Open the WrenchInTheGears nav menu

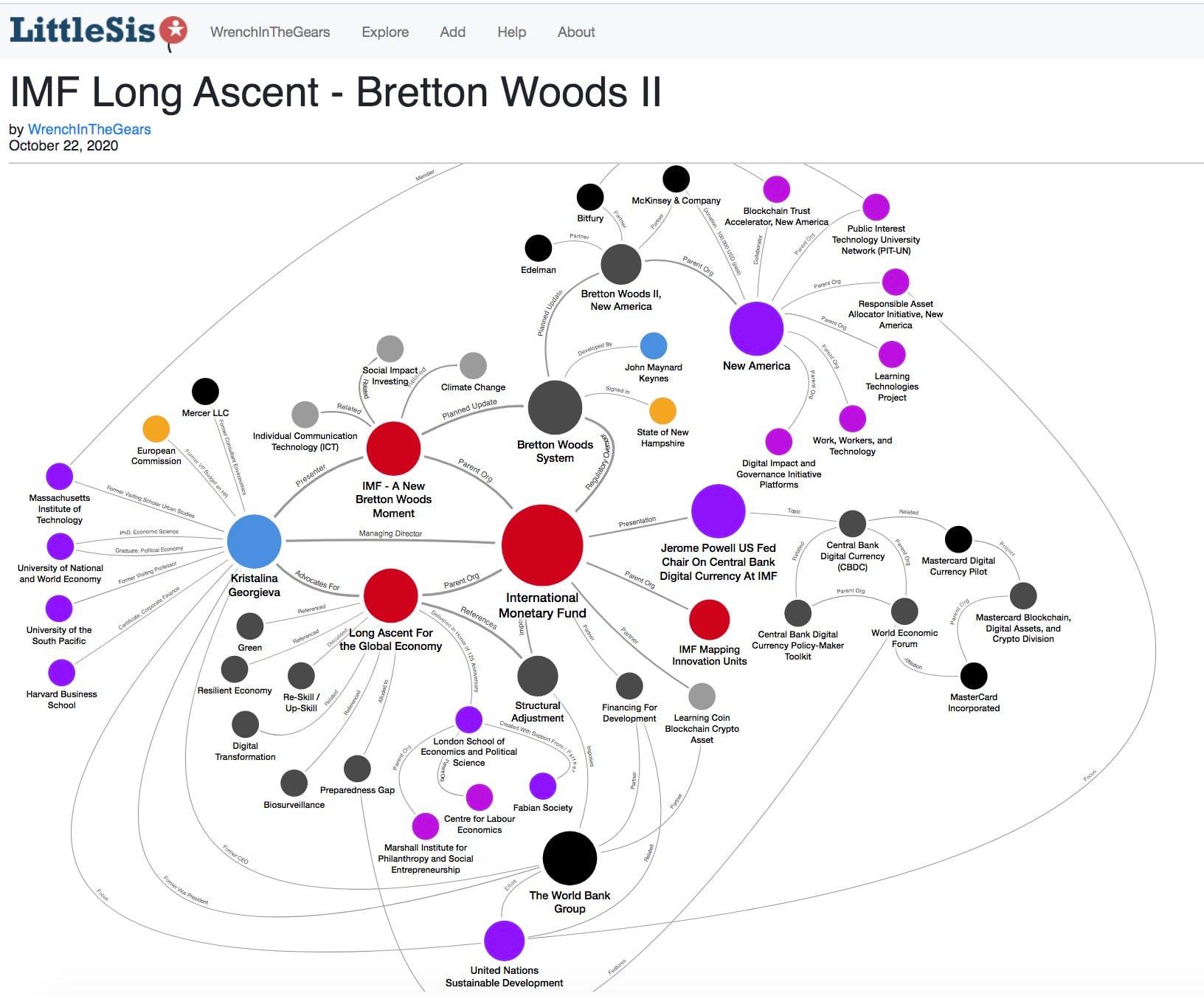[x=270, y=32]
